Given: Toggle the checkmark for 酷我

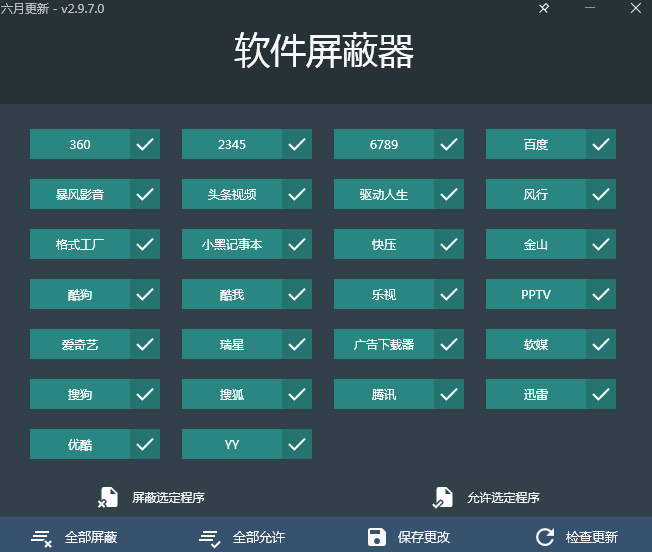Looking at the screenshot, I should pyautogui.click(x=297, y=294).
